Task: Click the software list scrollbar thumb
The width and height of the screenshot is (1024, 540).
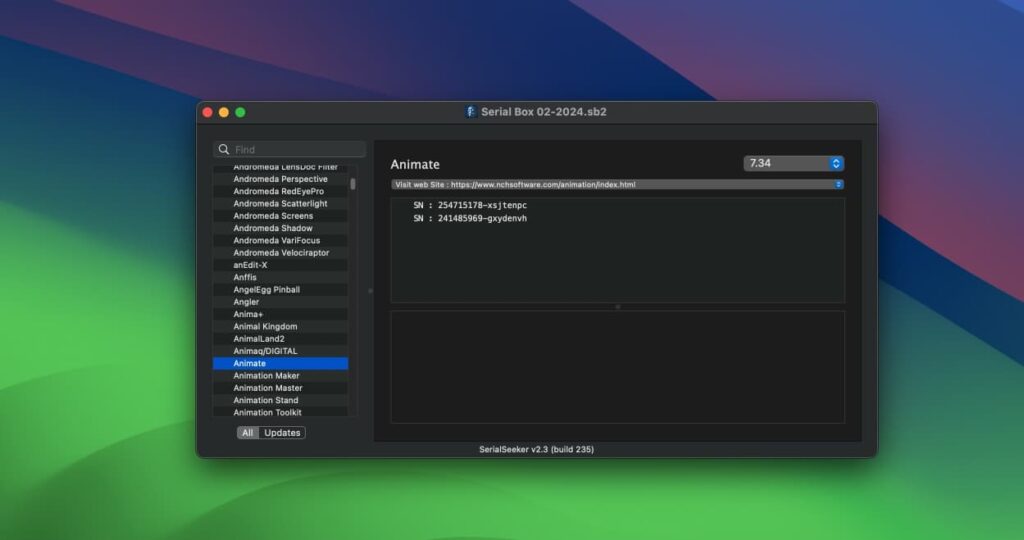Action: (353, 184)
